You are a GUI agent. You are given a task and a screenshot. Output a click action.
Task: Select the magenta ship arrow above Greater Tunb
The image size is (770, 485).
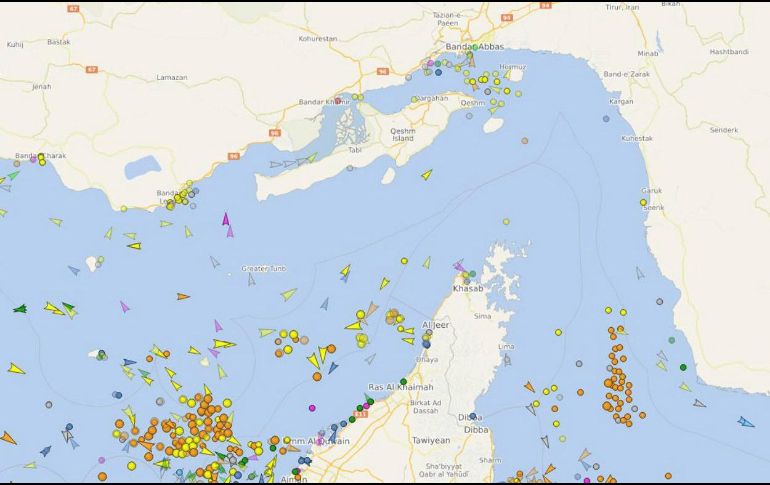point(226,219)
